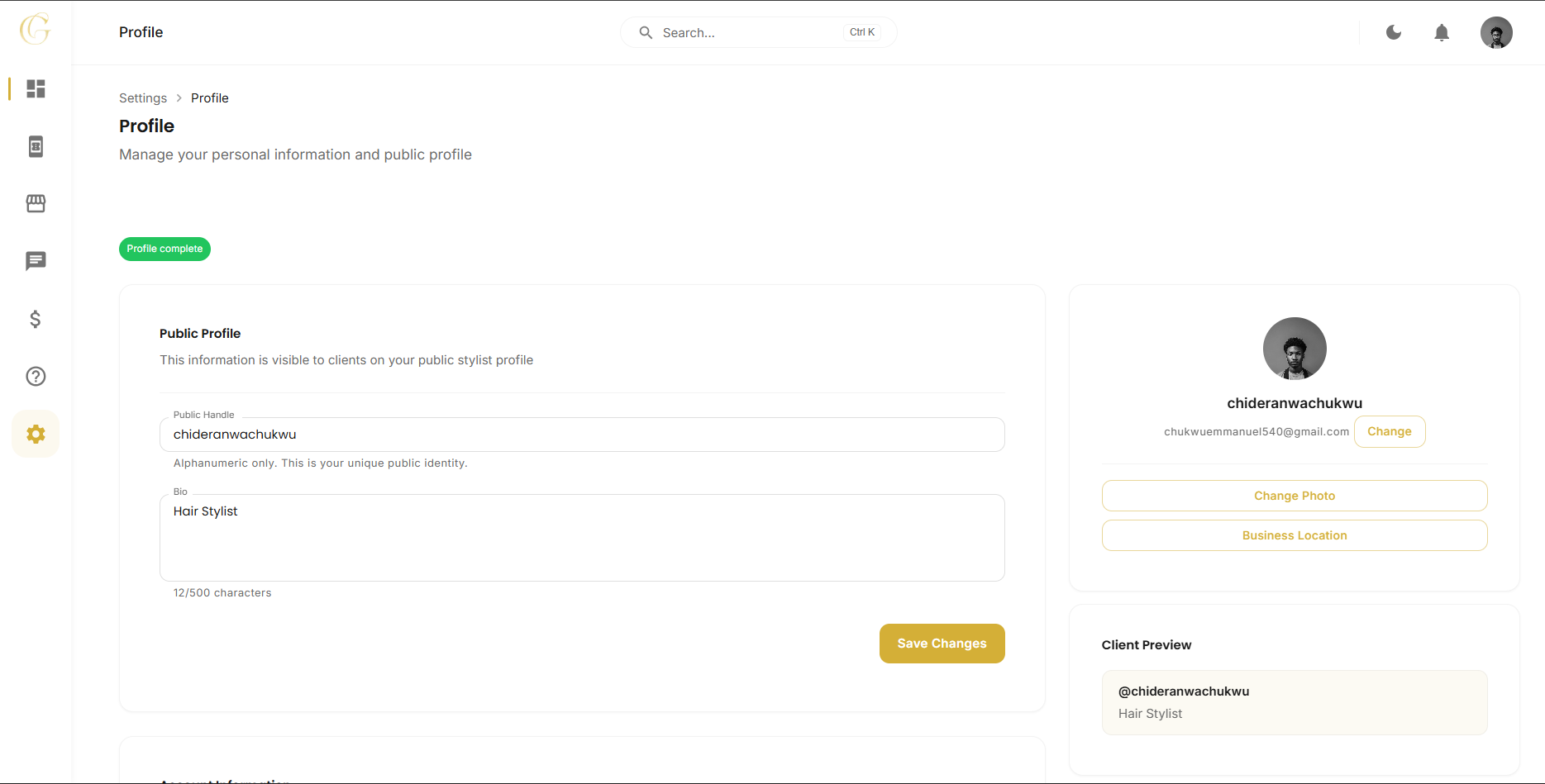
Task: Focus the Search field in top bar
Action: (x=759, y=32)
